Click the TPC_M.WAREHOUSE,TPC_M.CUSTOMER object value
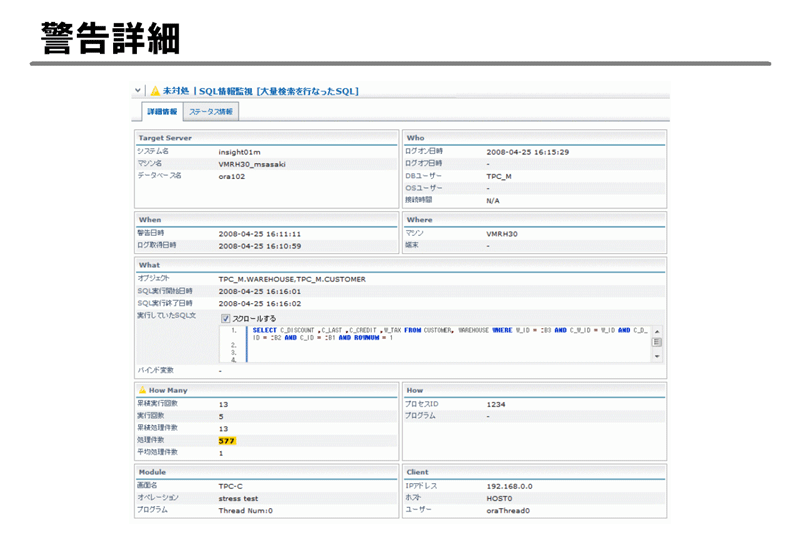 tap(292, 279)
